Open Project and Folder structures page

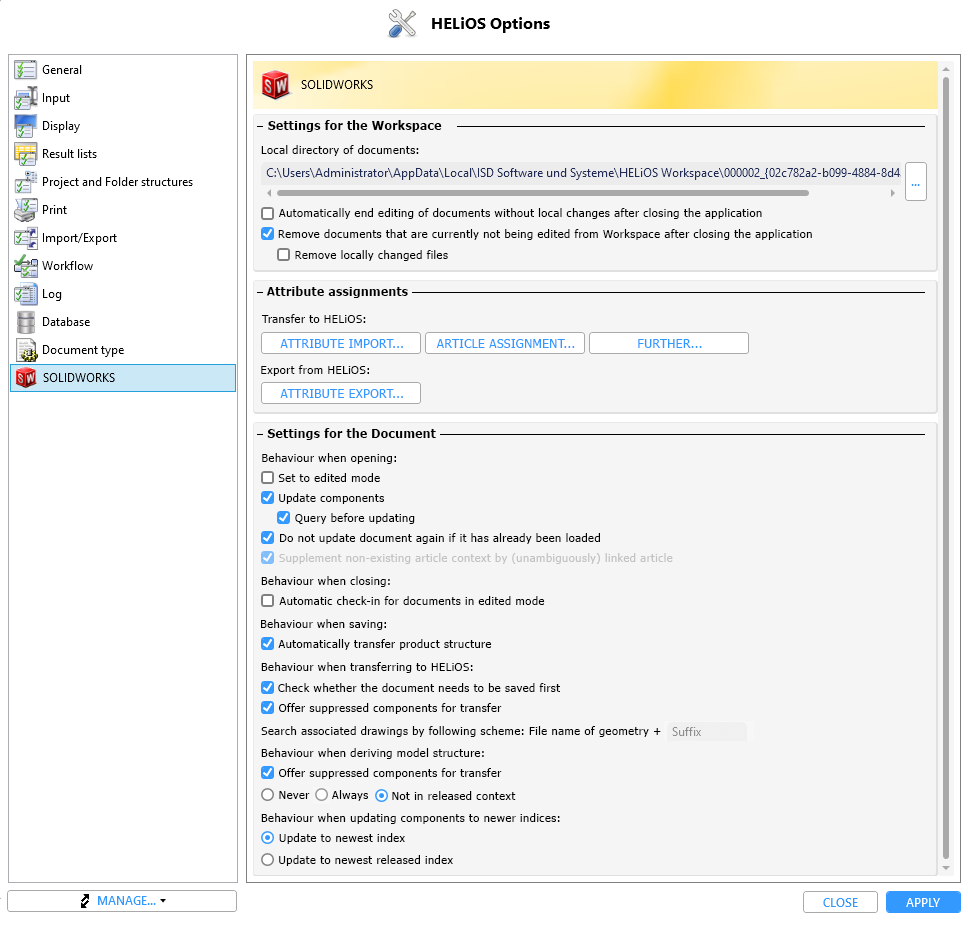123,182
